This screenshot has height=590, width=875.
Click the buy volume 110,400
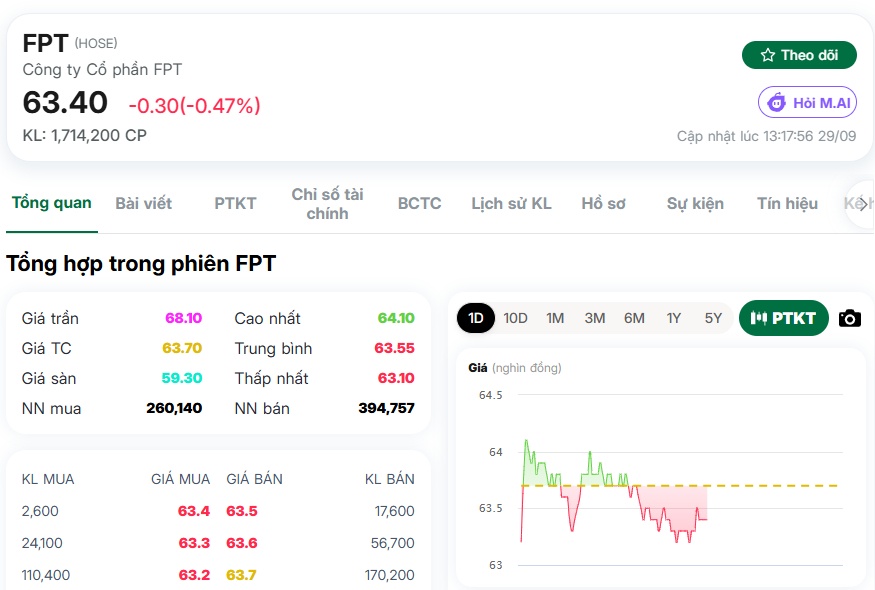pyautogui.click(x=46, y=575)
